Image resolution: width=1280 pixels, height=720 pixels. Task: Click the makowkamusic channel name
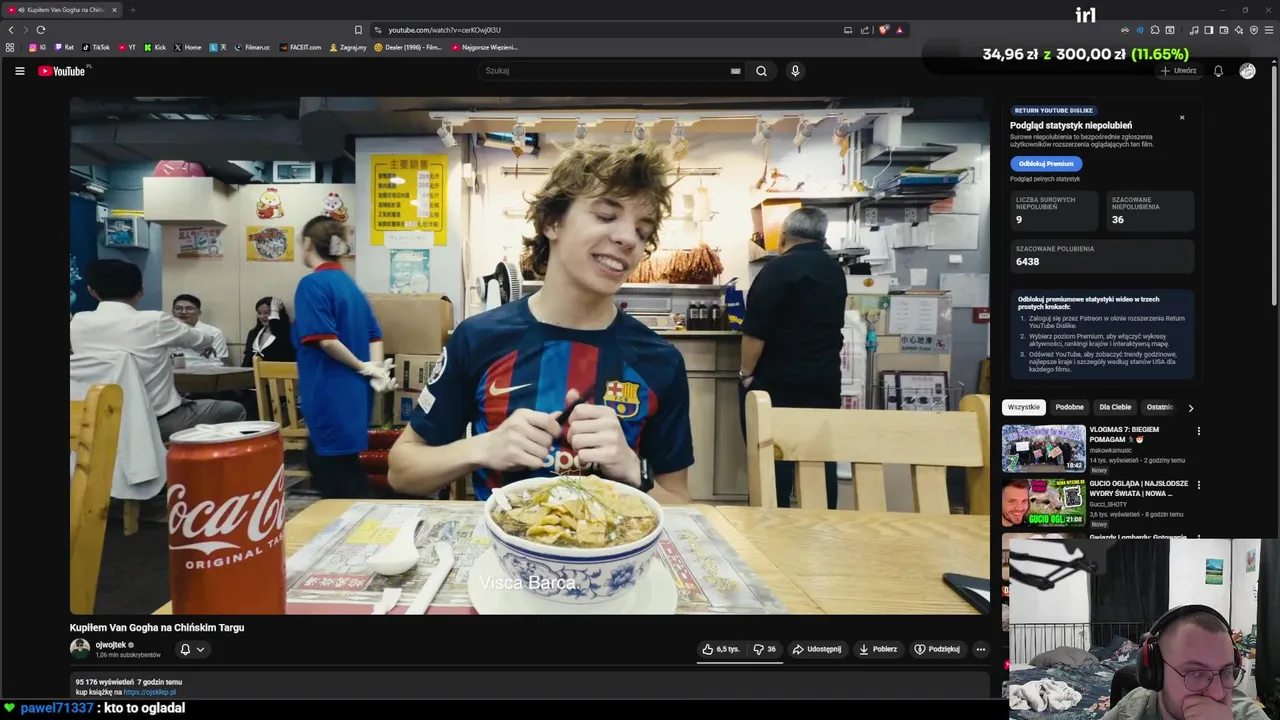1112,450
